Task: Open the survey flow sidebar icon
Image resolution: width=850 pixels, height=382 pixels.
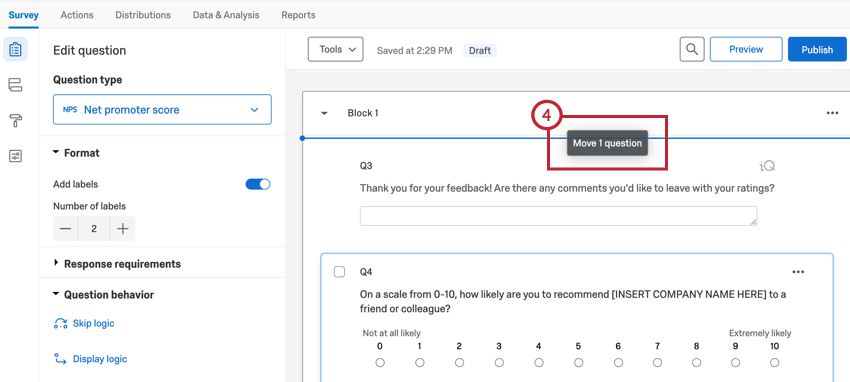Action: (15, 85)
